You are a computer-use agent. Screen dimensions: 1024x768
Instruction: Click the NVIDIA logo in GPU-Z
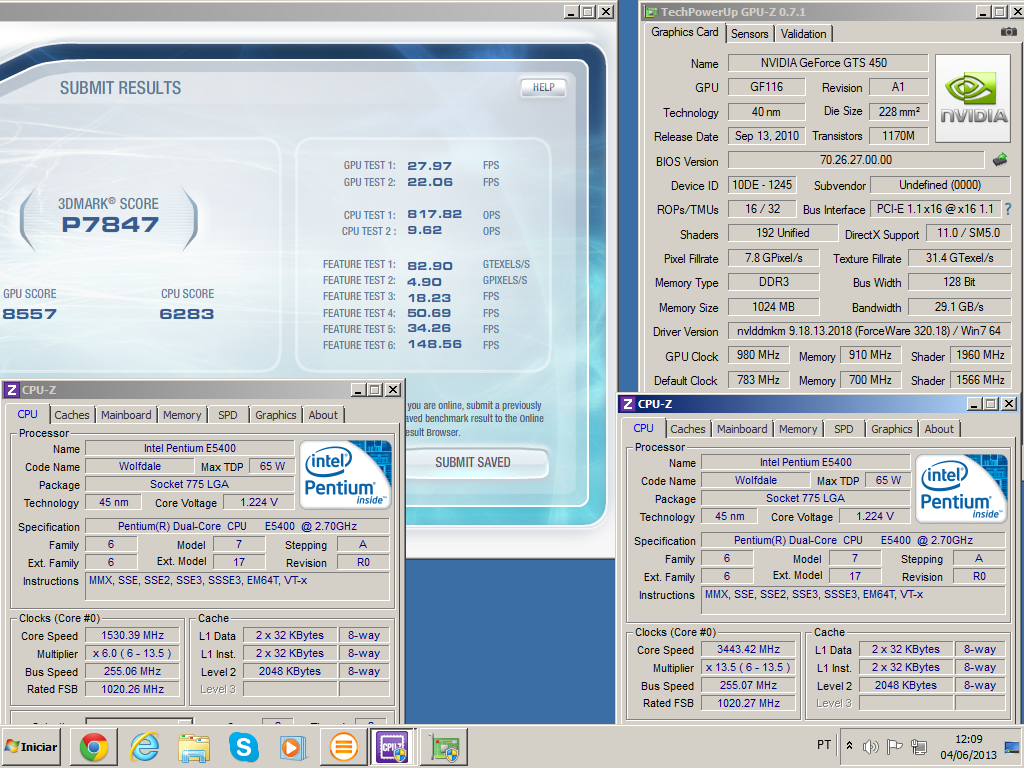point(973,99)
